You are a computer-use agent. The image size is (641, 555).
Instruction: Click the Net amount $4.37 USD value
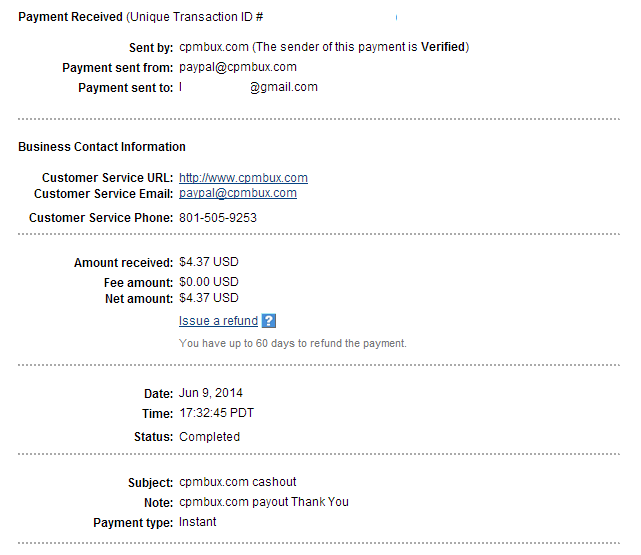click(x=209, y=298)
